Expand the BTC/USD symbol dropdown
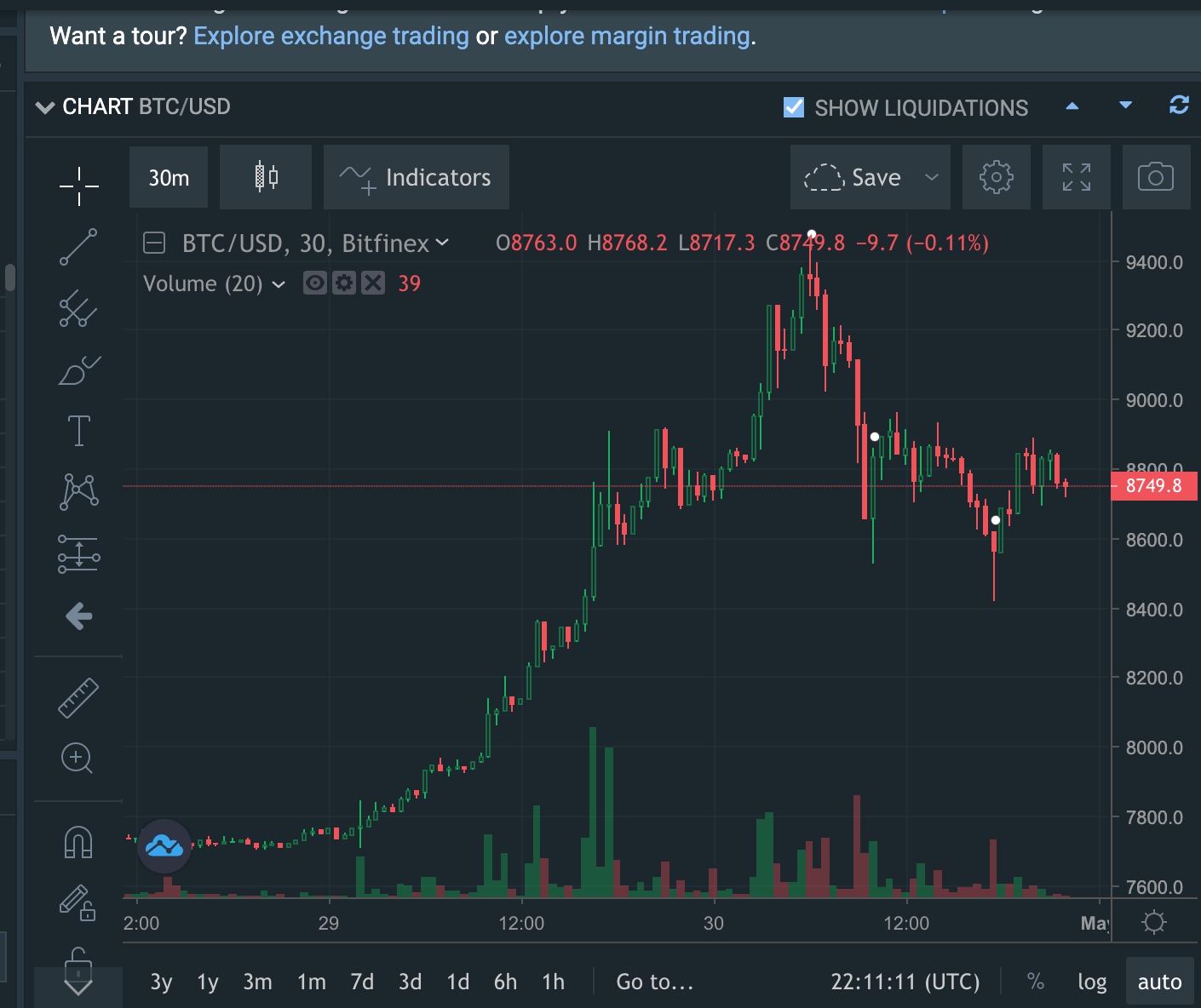This screenshot has width=1201, height=1008. pos(442,243)
